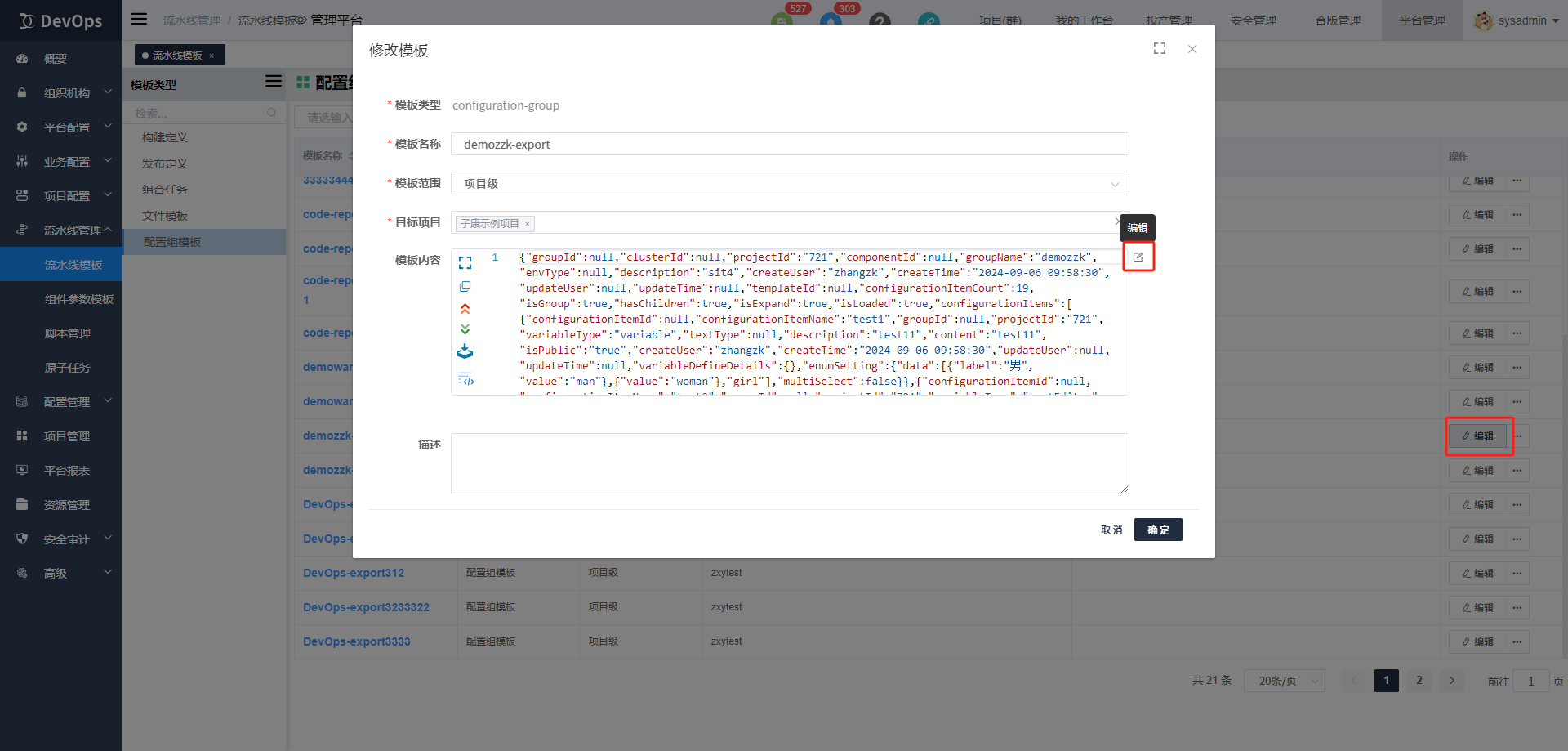The width and height of the screenshot is (1568, 751).
Task: Collapse the 流水线管理 sidebar menu
Action: pyautogui.click(x=61, y=230)
